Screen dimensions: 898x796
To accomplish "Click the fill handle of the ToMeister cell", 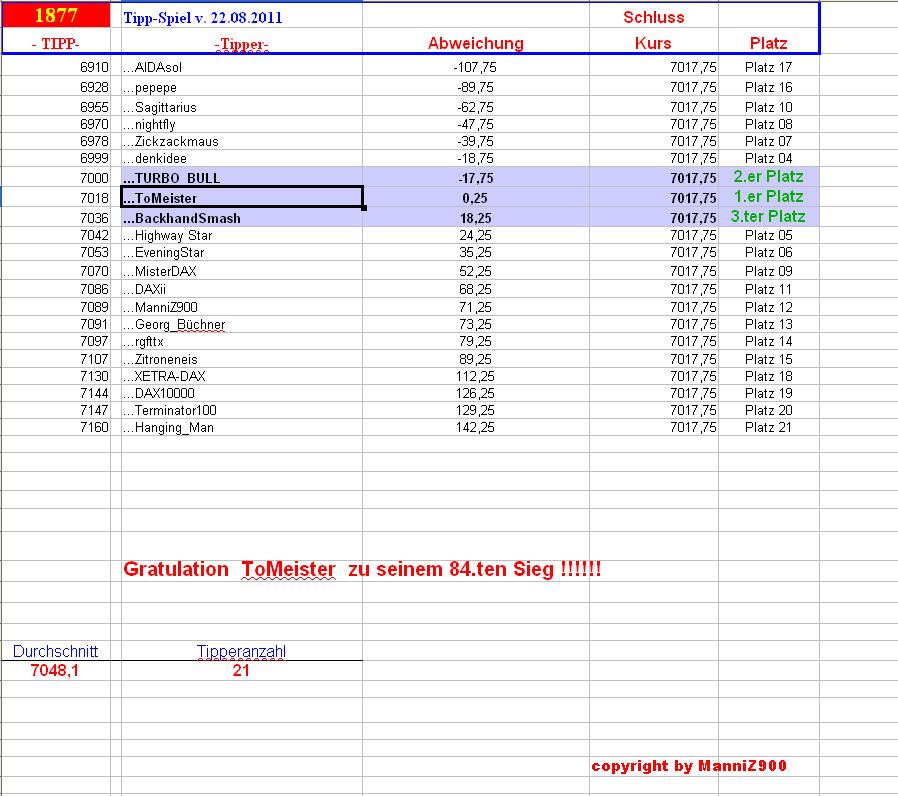I will coord(364,208).
